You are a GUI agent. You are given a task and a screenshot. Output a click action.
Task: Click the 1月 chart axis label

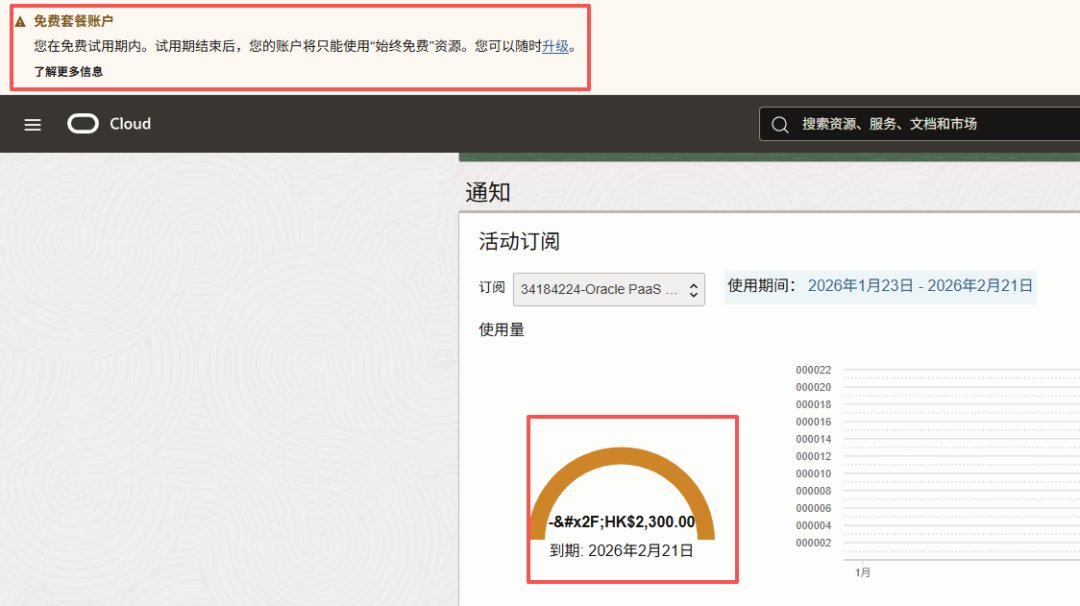(x=862, y=572)
